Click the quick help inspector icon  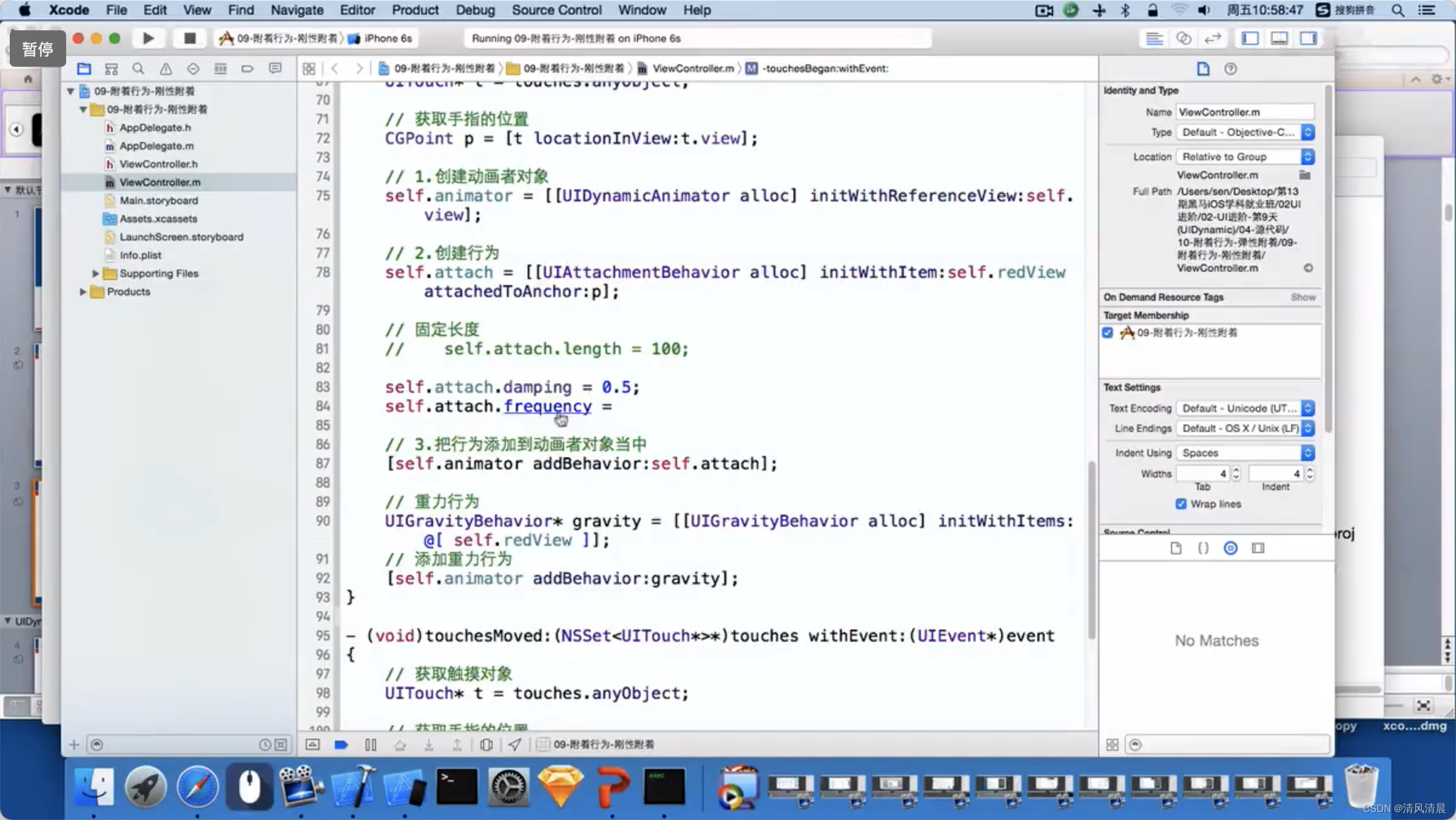[x=1230, y=68]
